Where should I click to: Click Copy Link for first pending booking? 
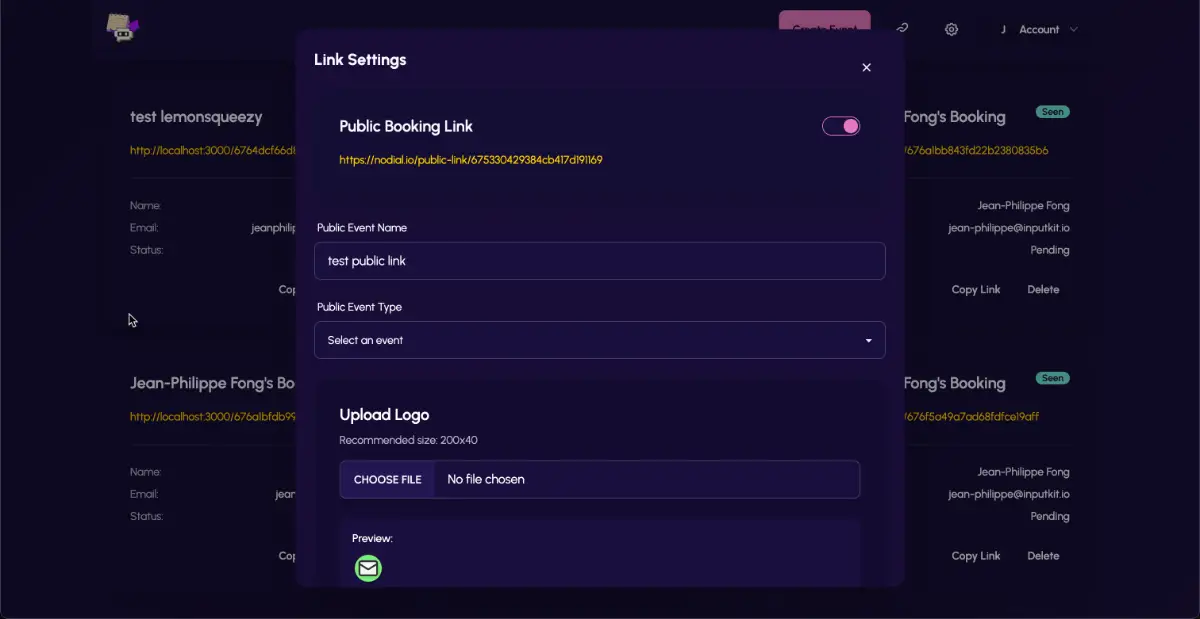click(975, 290)
